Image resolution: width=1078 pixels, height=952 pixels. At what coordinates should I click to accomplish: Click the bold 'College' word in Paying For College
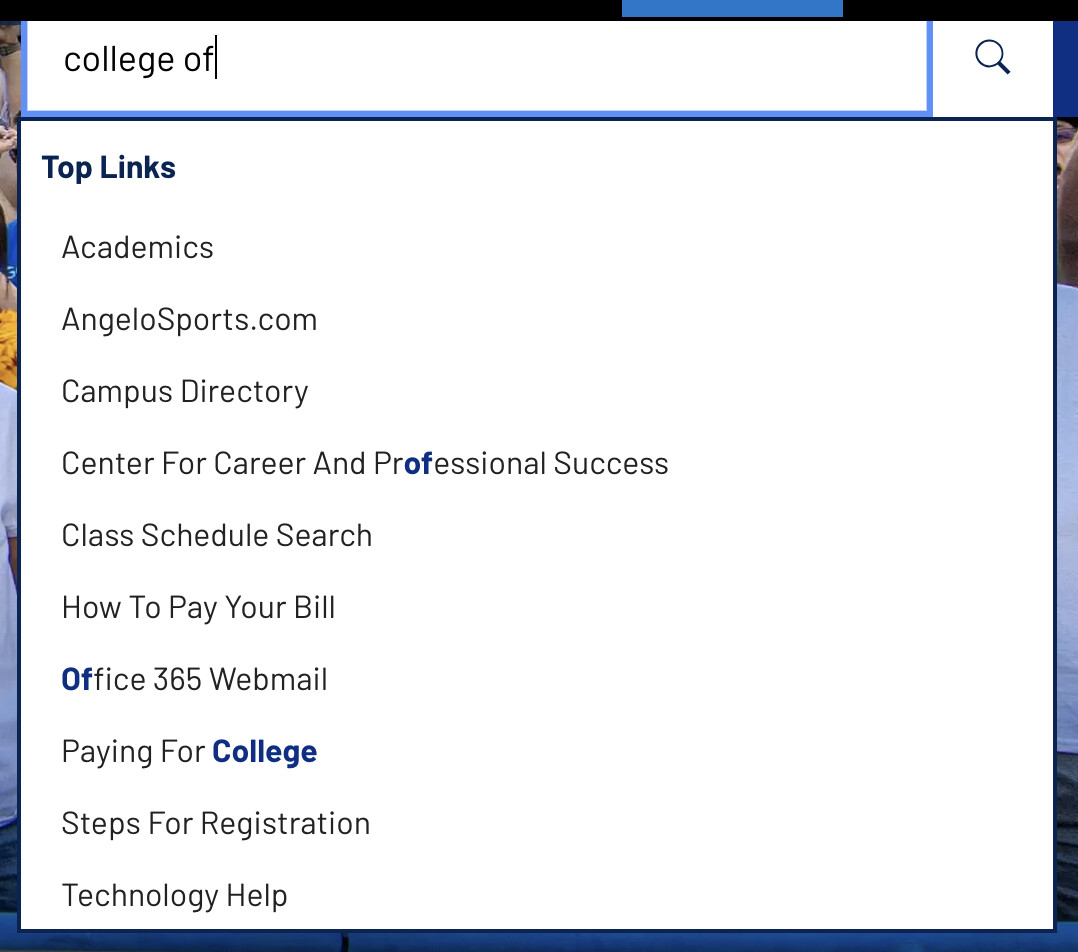(264, 751)
